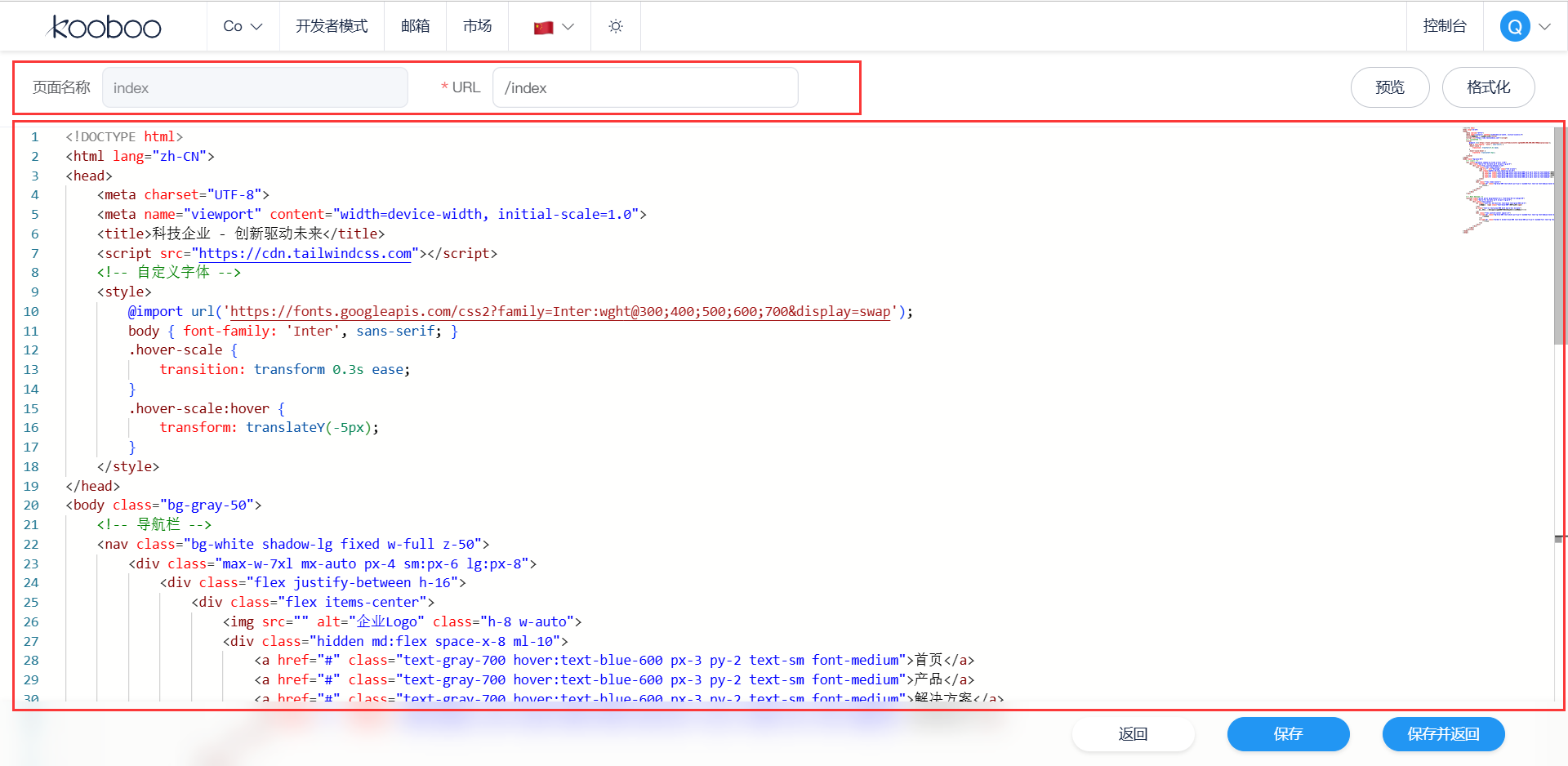Click the .hover-scale:hover rule line

tap(207, 408)
